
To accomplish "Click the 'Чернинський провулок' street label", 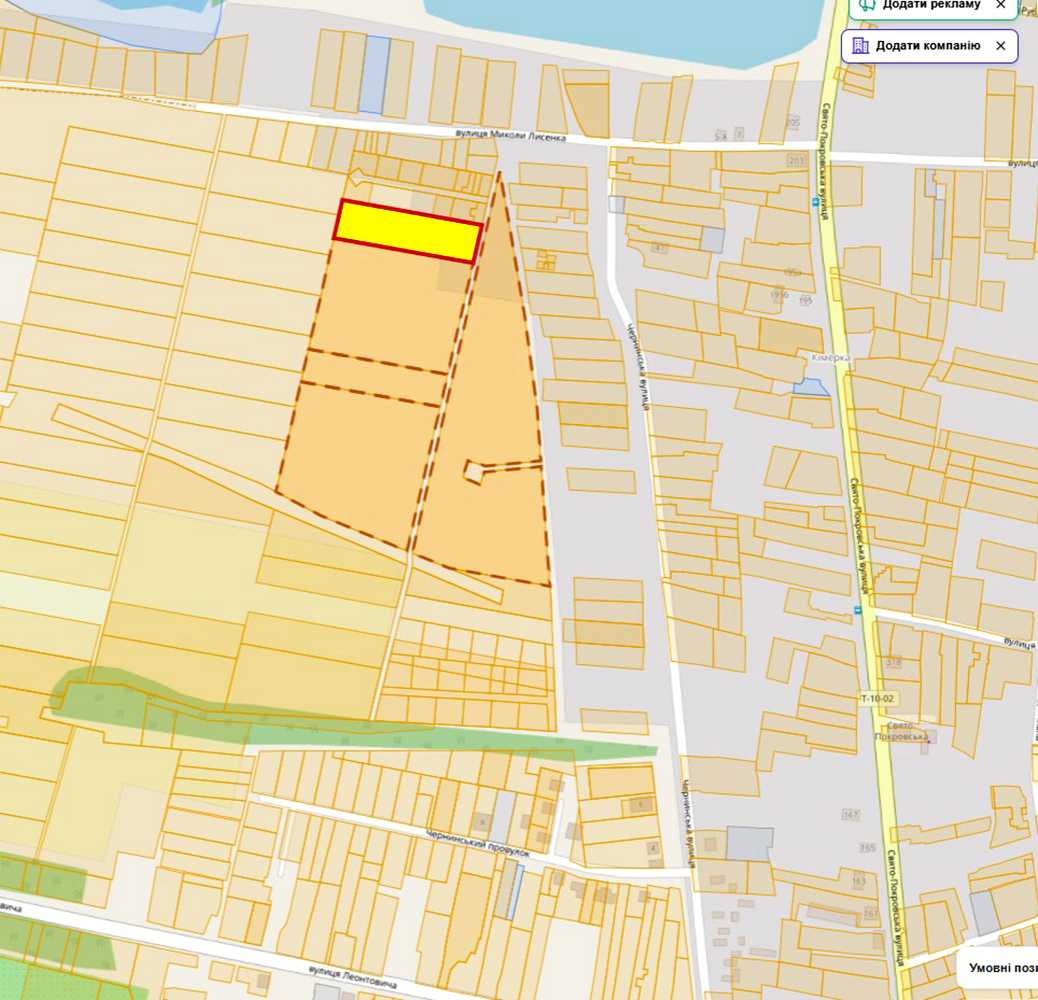I will [x=477, y=843].
